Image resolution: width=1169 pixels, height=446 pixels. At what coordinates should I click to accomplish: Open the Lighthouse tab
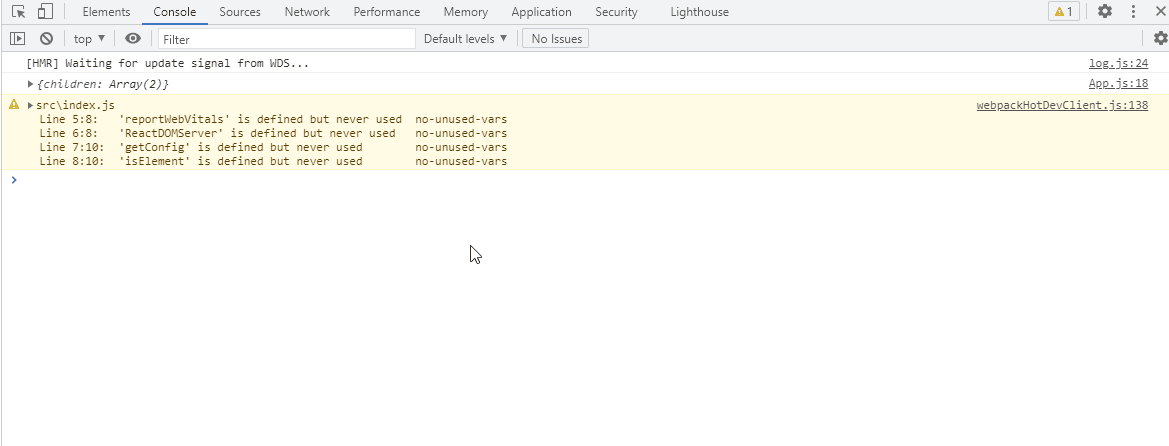700,12
